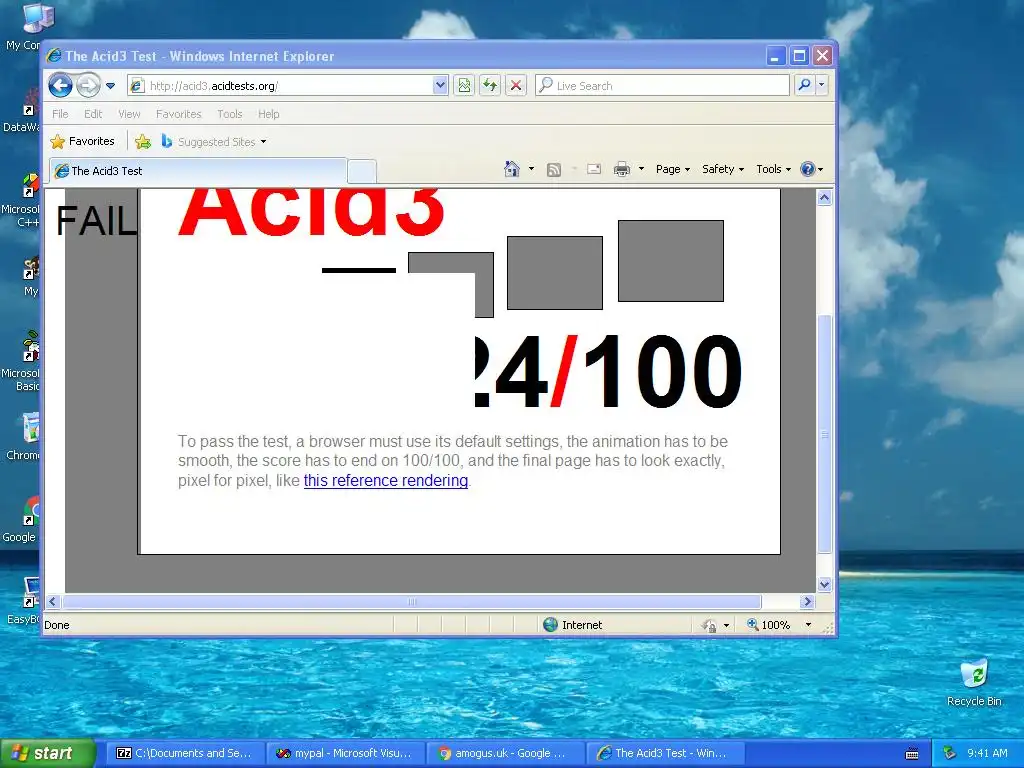
Task: Open the Edit menu
Action: point(93,114)
